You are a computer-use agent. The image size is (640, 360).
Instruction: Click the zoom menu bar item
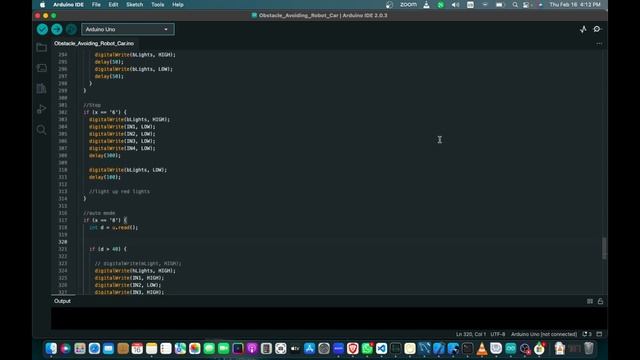coord(408,4)
